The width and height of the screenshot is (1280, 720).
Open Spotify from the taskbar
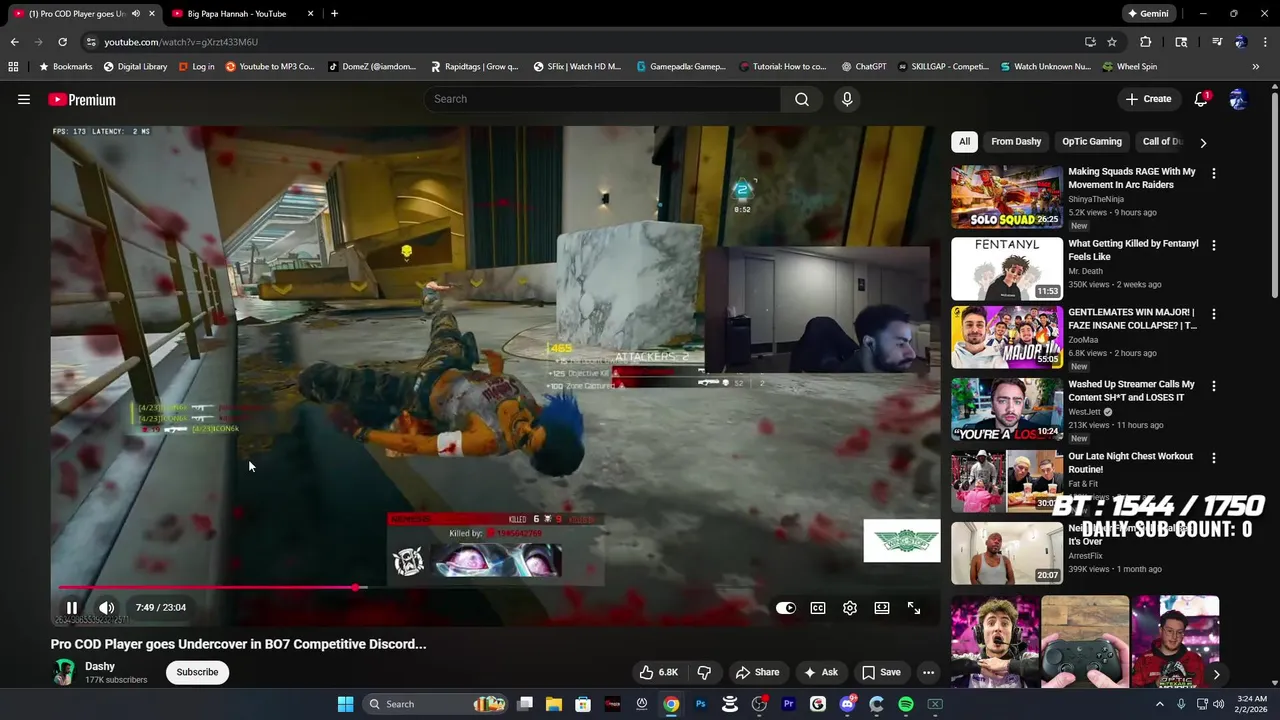(906, 704)
